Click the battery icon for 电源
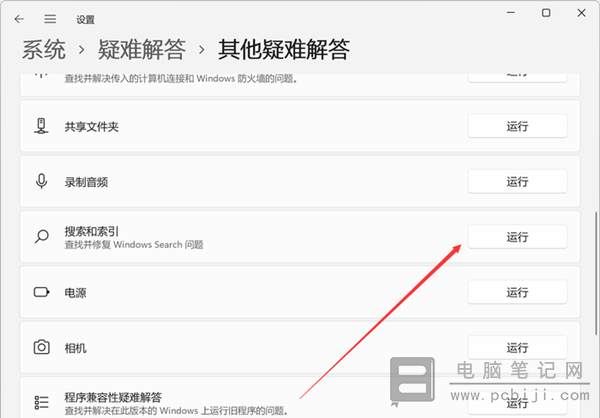The image size is (600, 418). (41, 292)
